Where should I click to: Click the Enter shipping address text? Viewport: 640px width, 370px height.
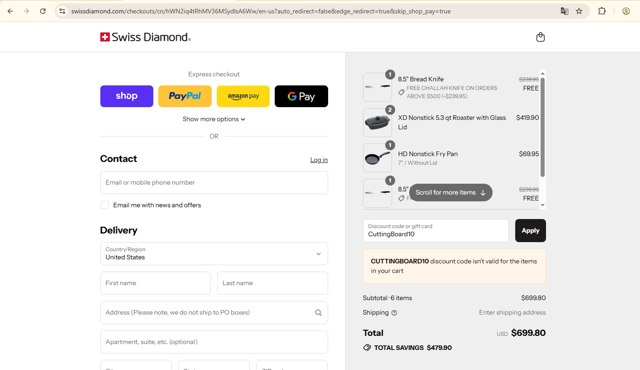point(512,312)
